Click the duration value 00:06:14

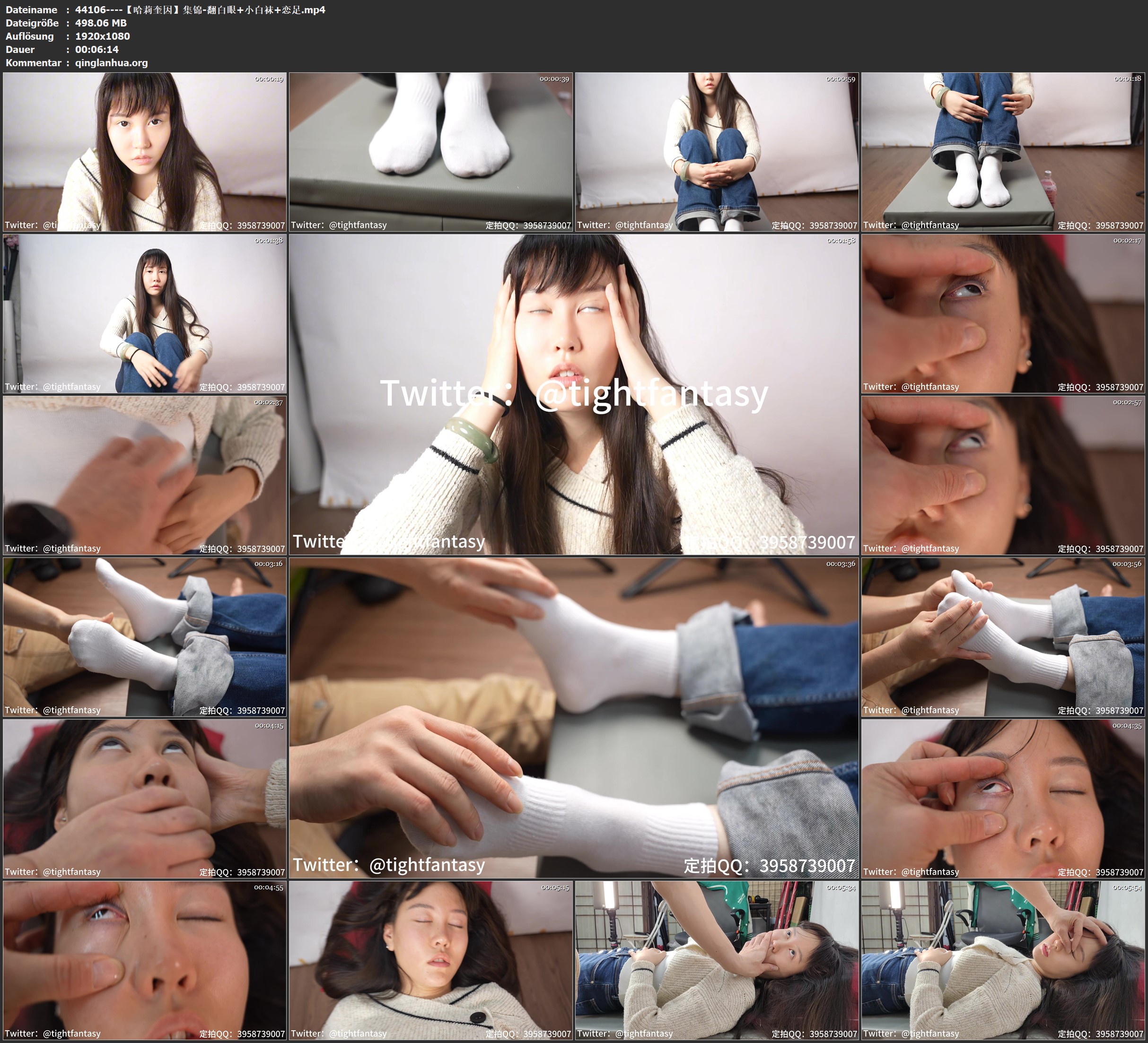97,50
